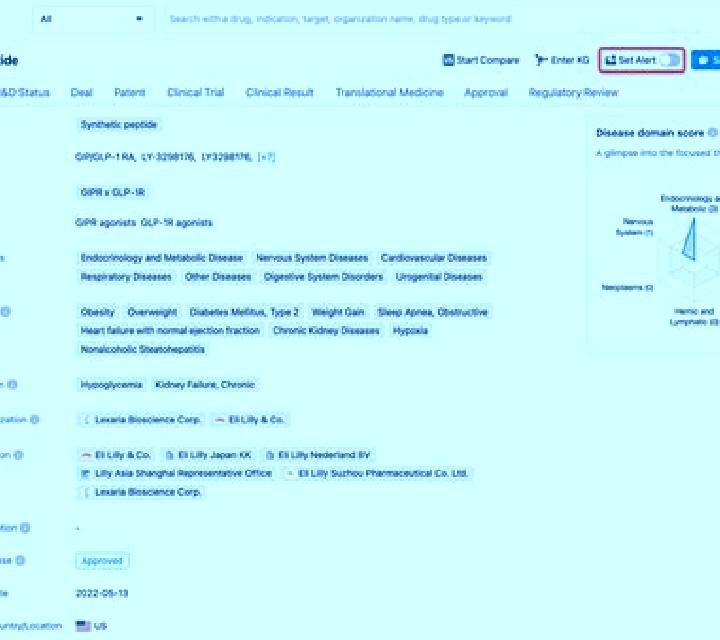This screenshot has width=720, height=640.
Task: Click the US flag icon
Action: 83,626
